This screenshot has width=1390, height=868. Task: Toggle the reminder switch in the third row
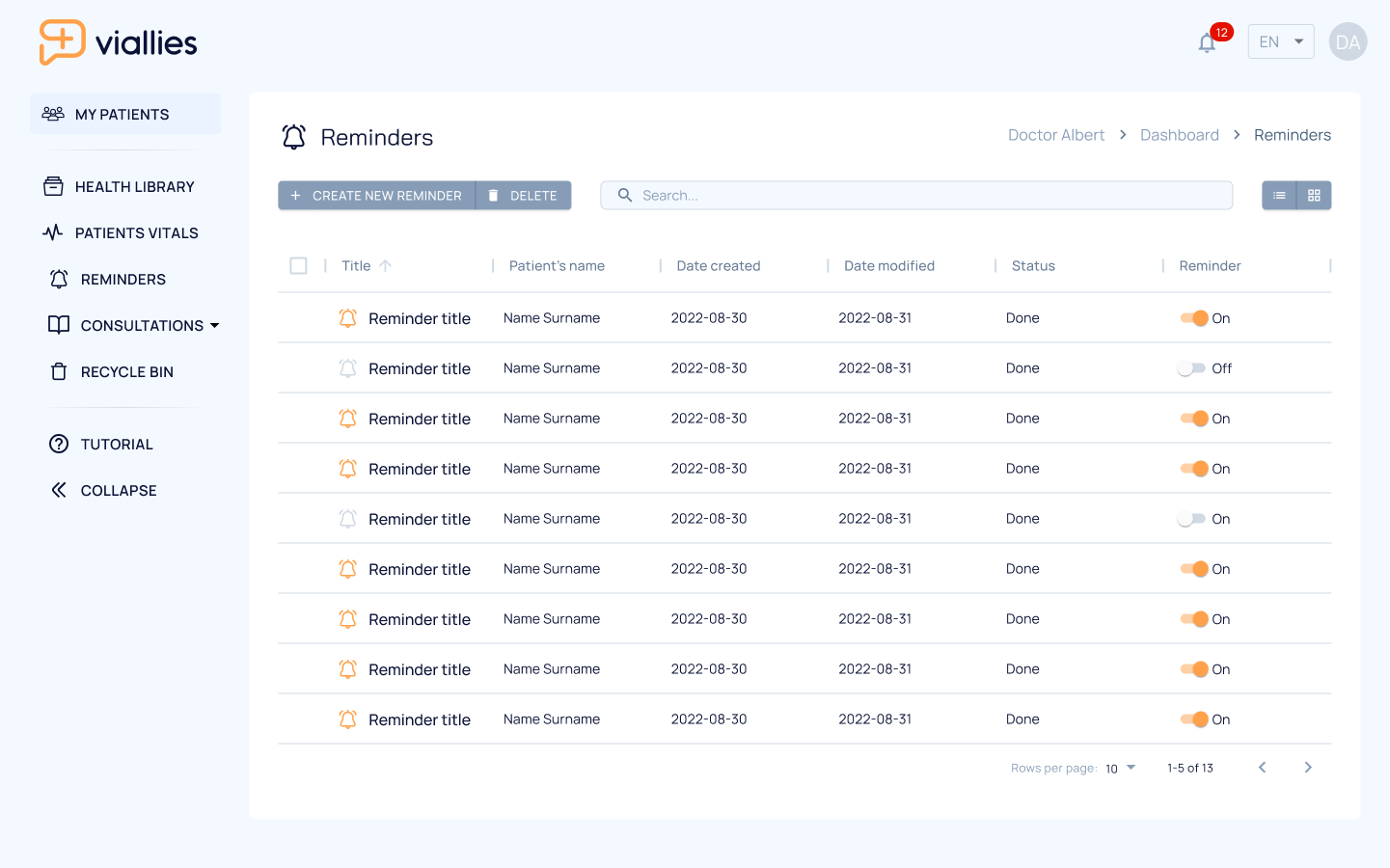[x=1194, y=419]
